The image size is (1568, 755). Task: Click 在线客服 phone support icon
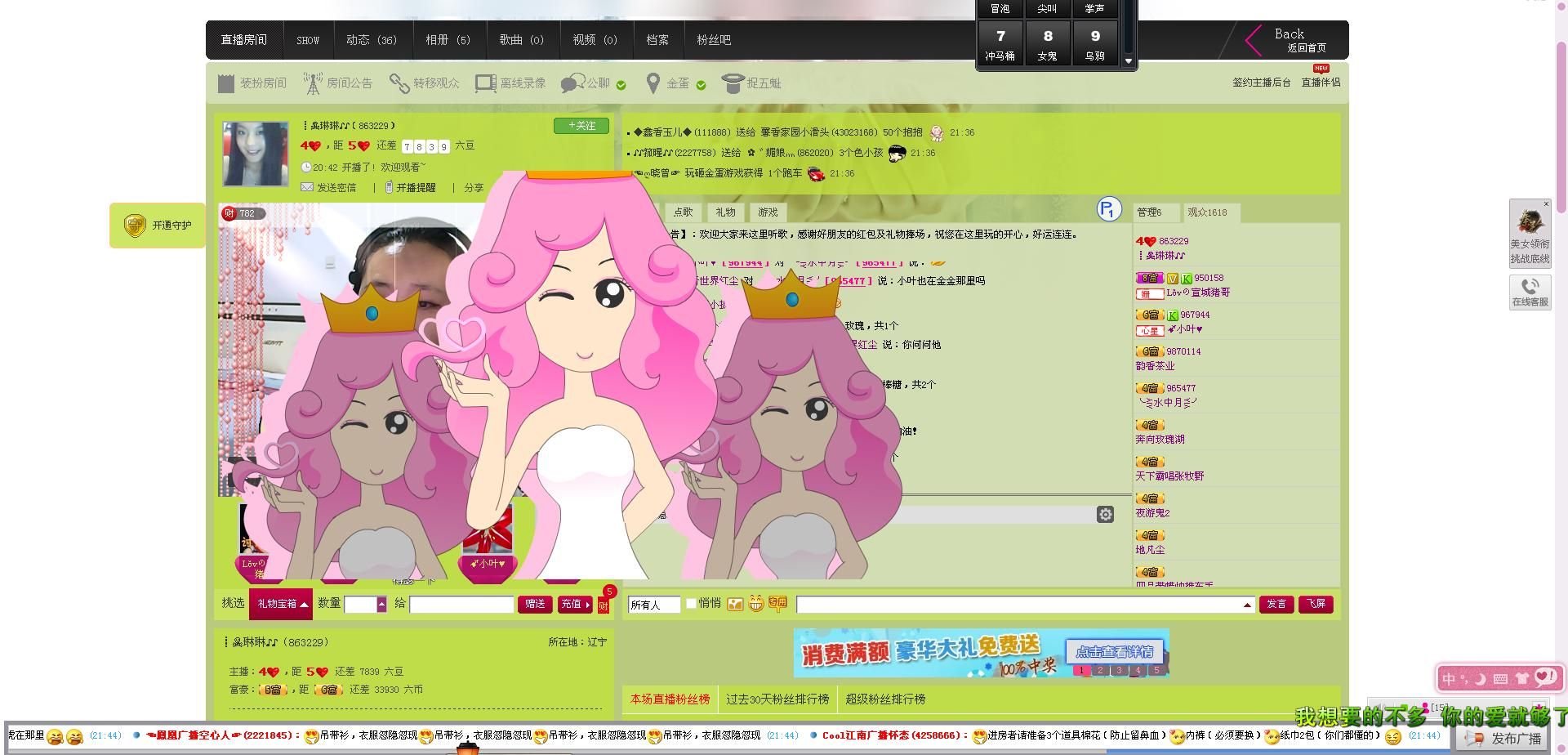(1530, 292)
